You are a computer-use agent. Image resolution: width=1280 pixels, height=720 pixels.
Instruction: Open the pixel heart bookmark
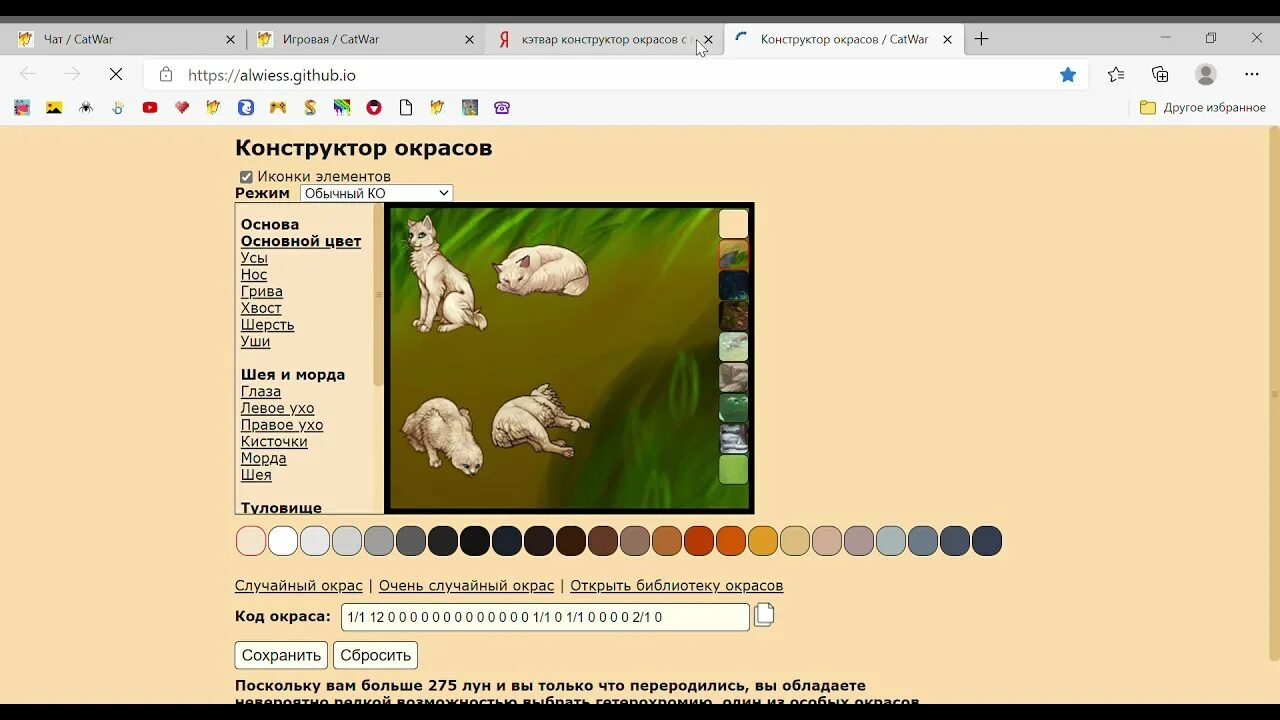point(182,108)
